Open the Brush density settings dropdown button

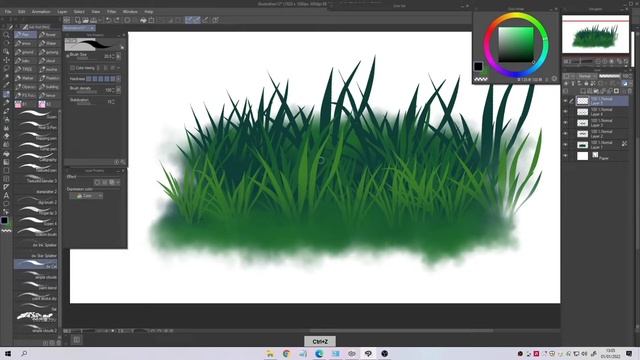tap(118, 90)
